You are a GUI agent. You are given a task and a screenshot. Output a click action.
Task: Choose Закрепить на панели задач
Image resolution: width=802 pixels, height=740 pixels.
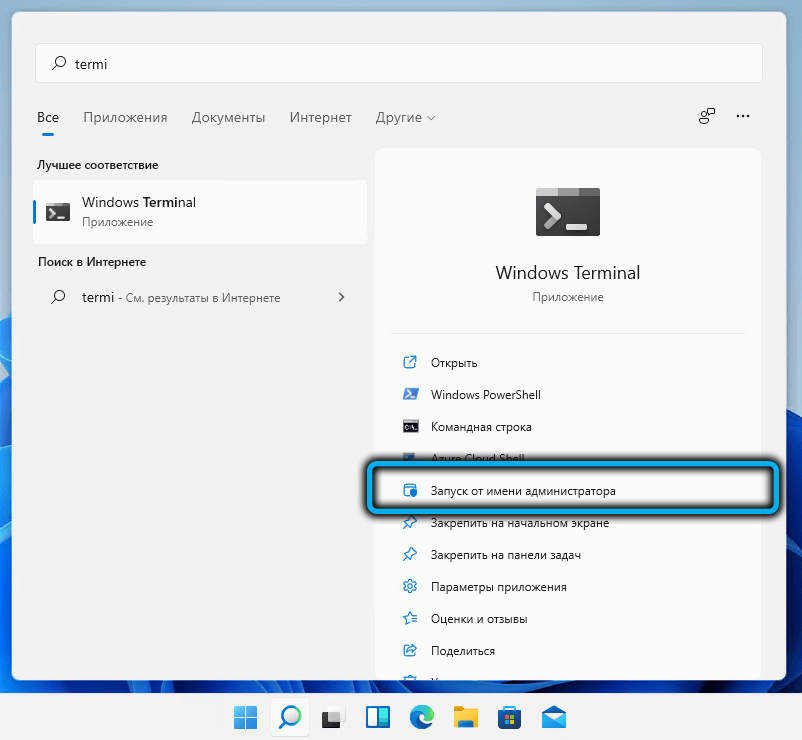[x=505, y=555]
